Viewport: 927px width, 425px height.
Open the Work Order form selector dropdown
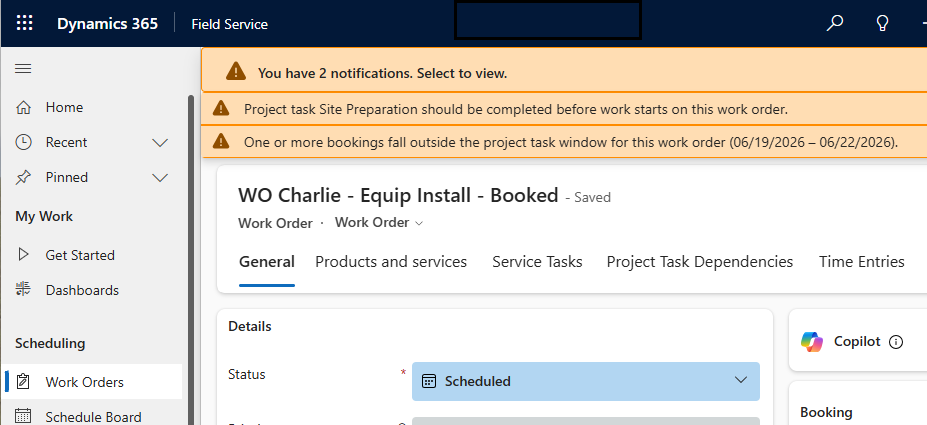(x=379, y=223)
